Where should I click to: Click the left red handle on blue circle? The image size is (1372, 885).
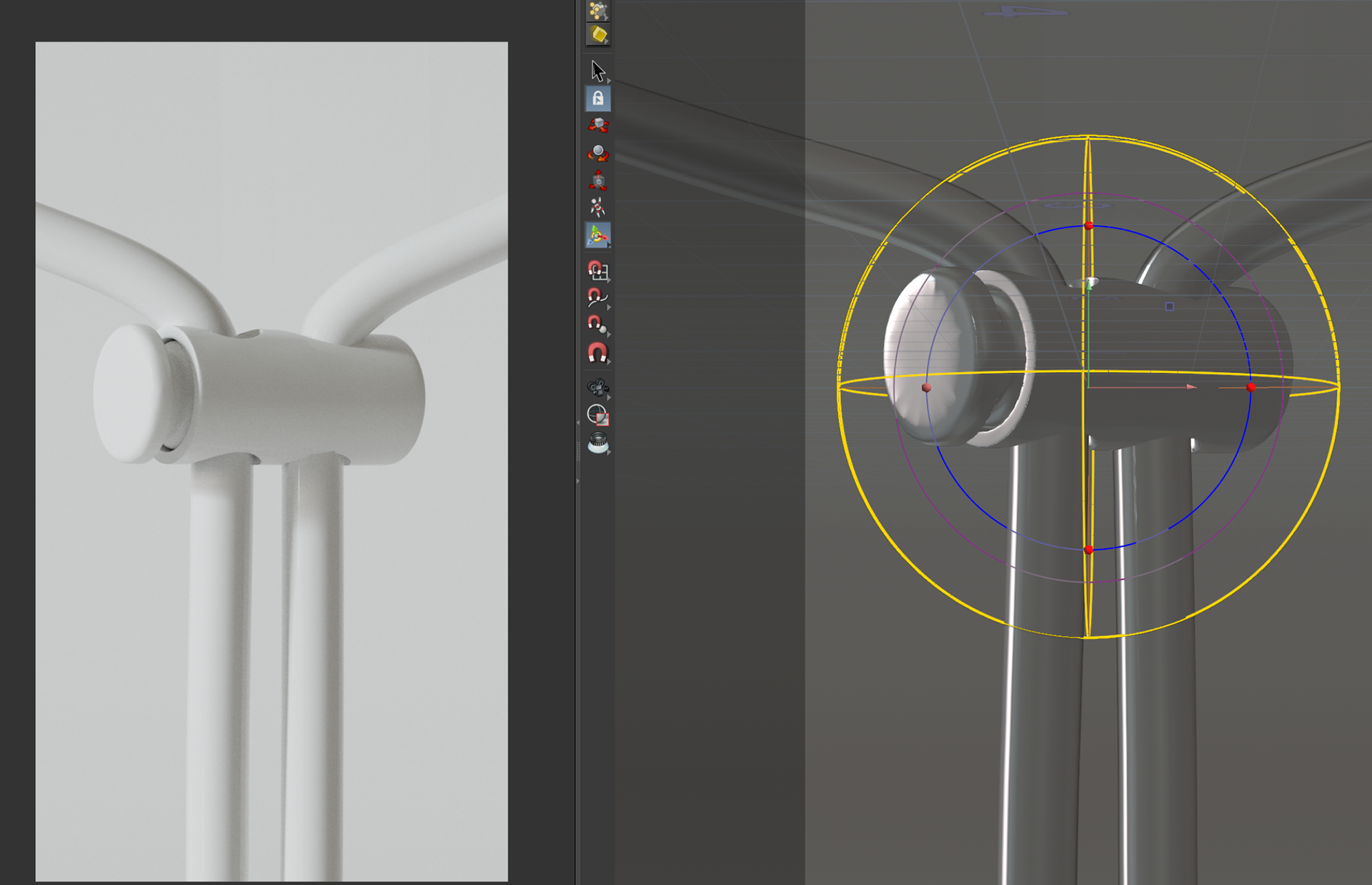tap(927, 387)
